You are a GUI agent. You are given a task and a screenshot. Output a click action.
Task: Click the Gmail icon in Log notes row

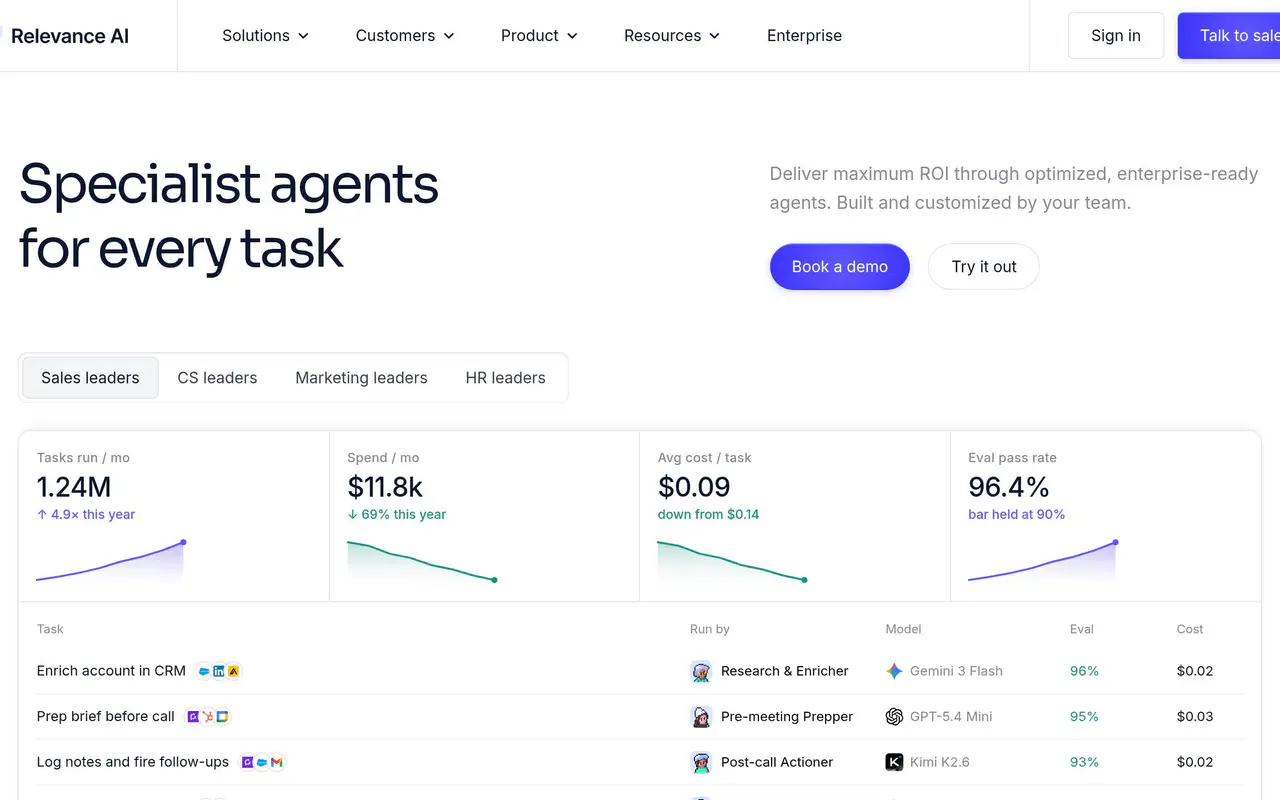click(277, 762)
